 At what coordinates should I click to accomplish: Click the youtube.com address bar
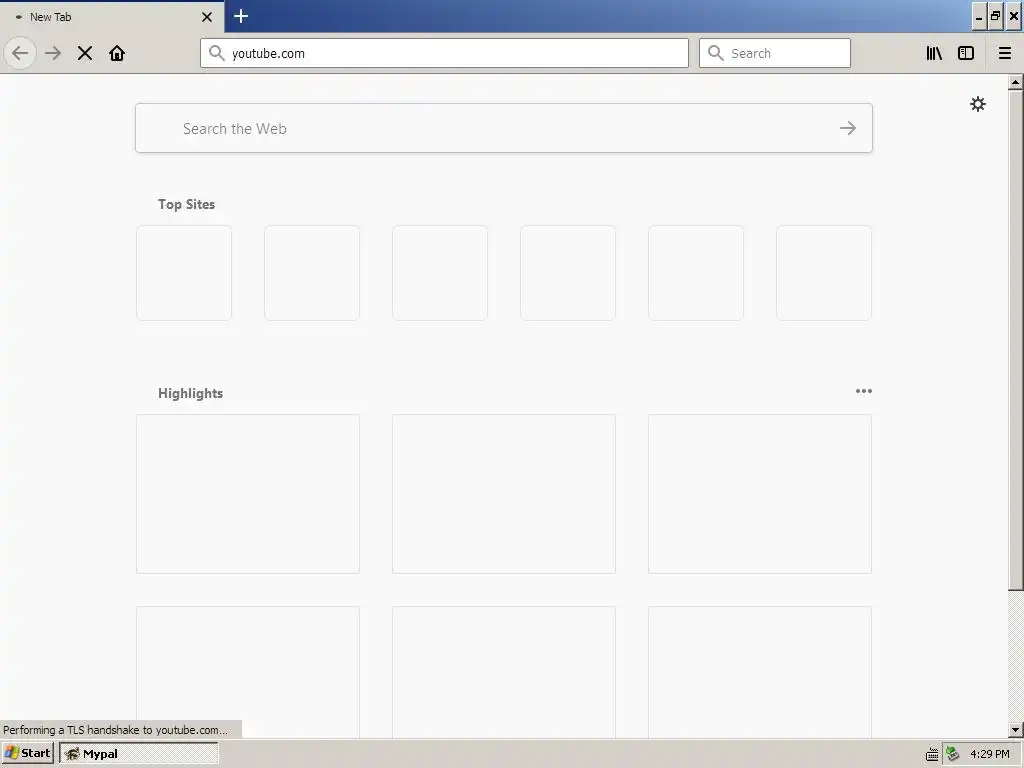[x=444, y=53]
